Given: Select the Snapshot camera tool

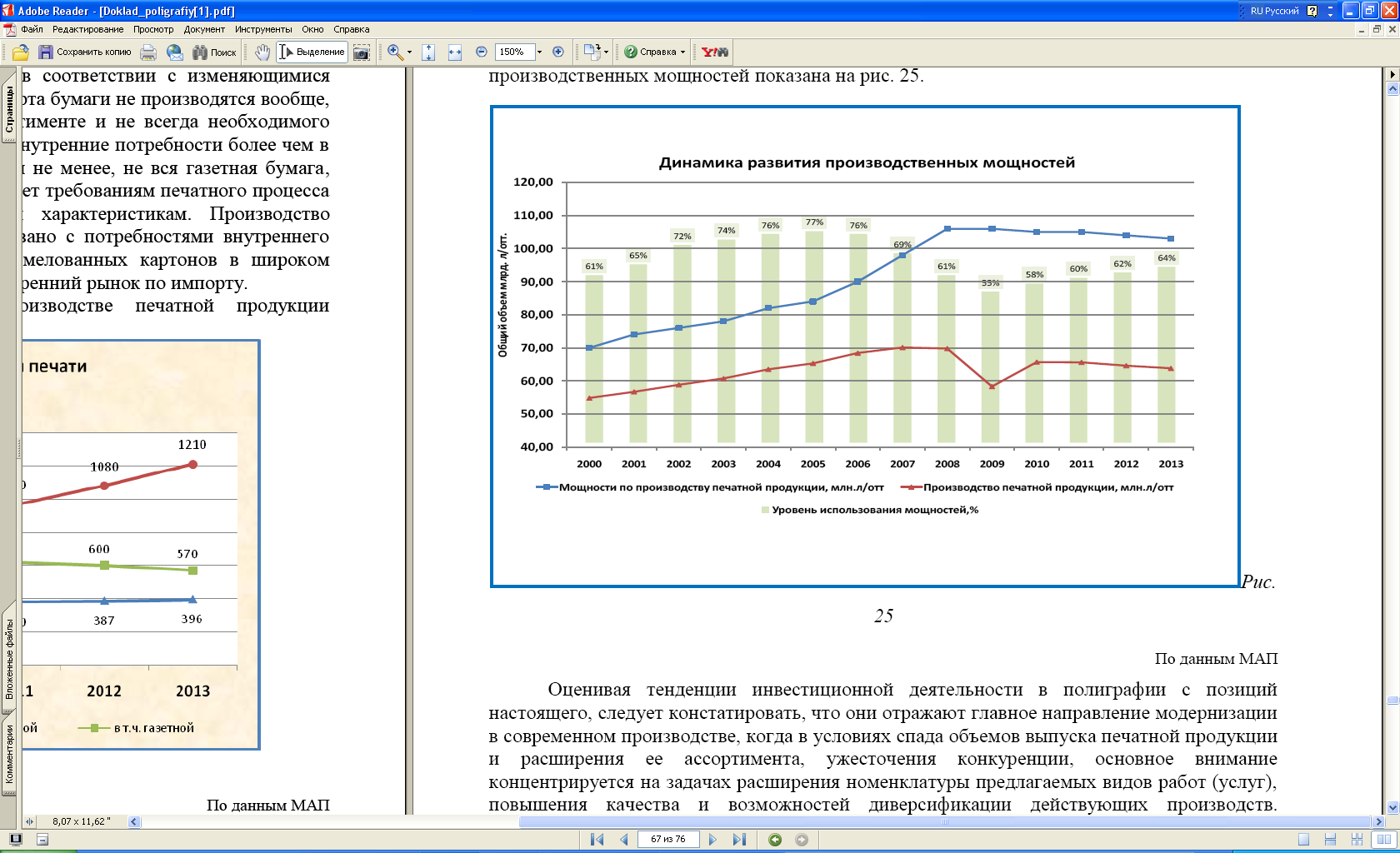Looking at the screenshot, I should point(362,52).
